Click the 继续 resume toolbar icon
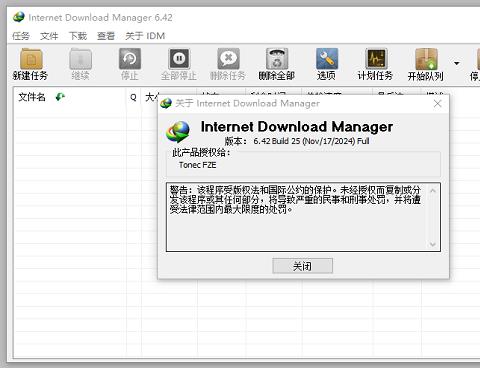This screenshot has width=480, height=368. pos(80,59)
